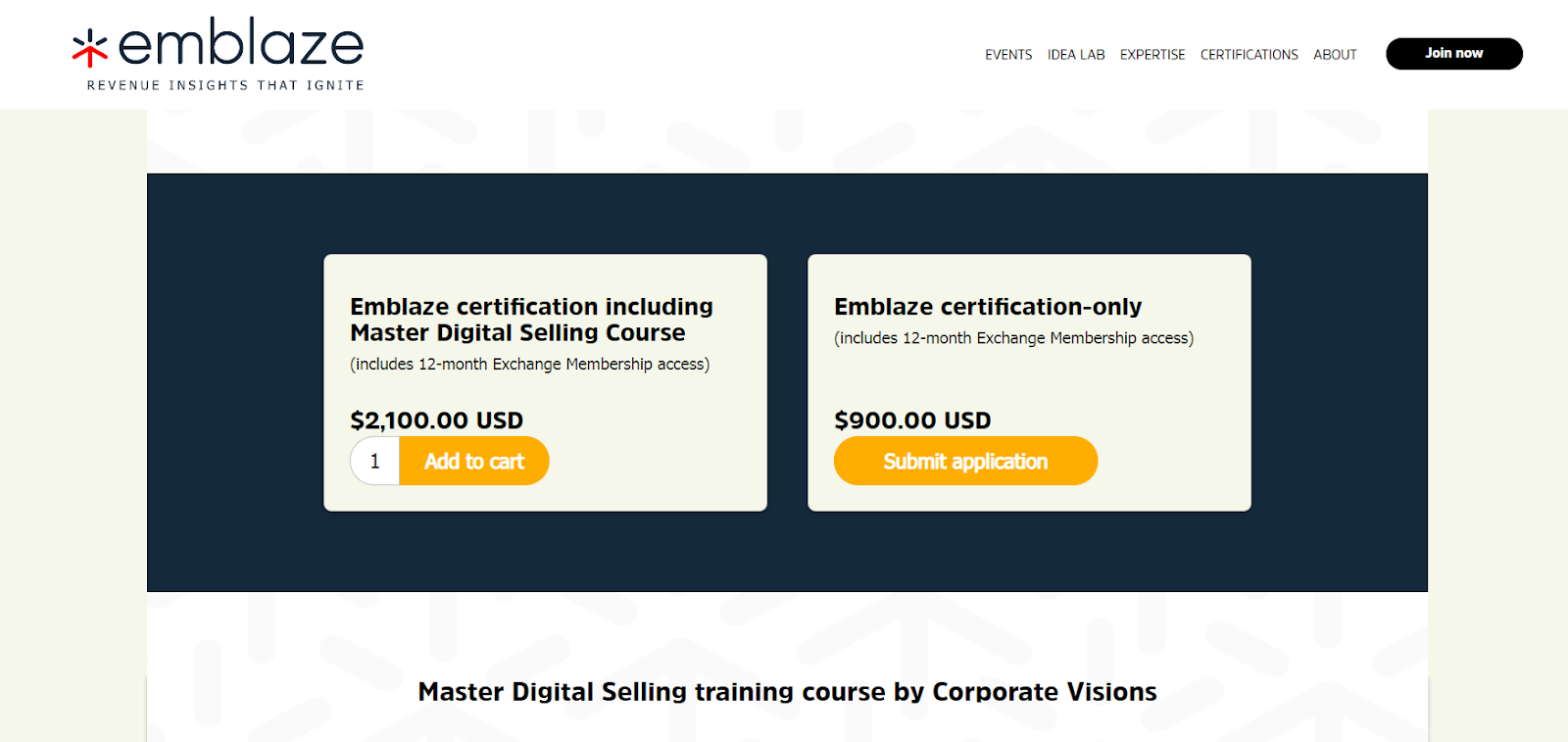Click the 'Emblaze certification including Master Digital Selling Course' title
Image resolution: width=1568 pixels, height=742 pixels.
tap(531, 320)
